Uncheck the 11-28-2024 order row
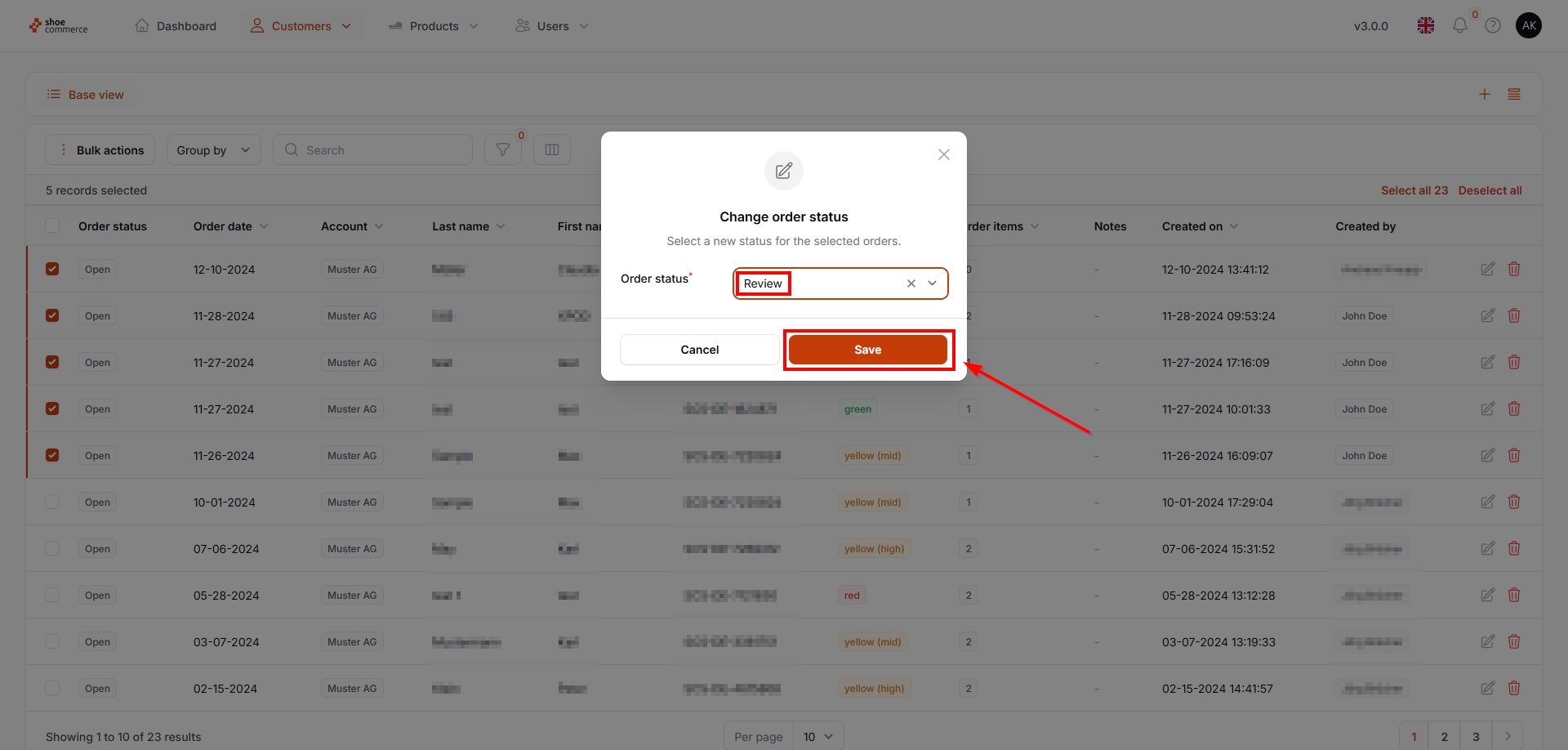The width and height of the screenshot is (1568, 750). [52, 315]
